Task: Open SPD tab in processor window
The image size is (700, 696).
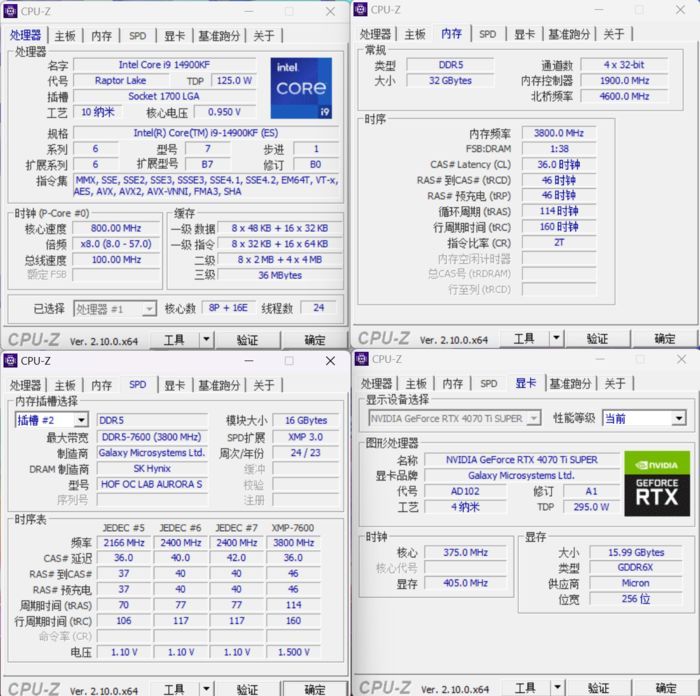Action: pyautogui.click(x=137, y=36)
